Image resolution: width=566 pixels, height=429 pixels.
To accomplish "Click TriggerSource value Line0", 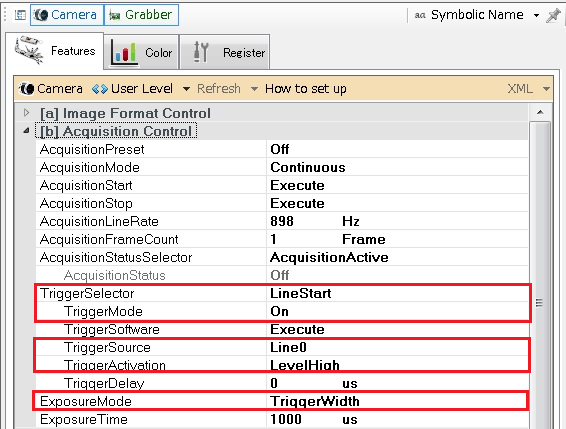I will 288,347.
